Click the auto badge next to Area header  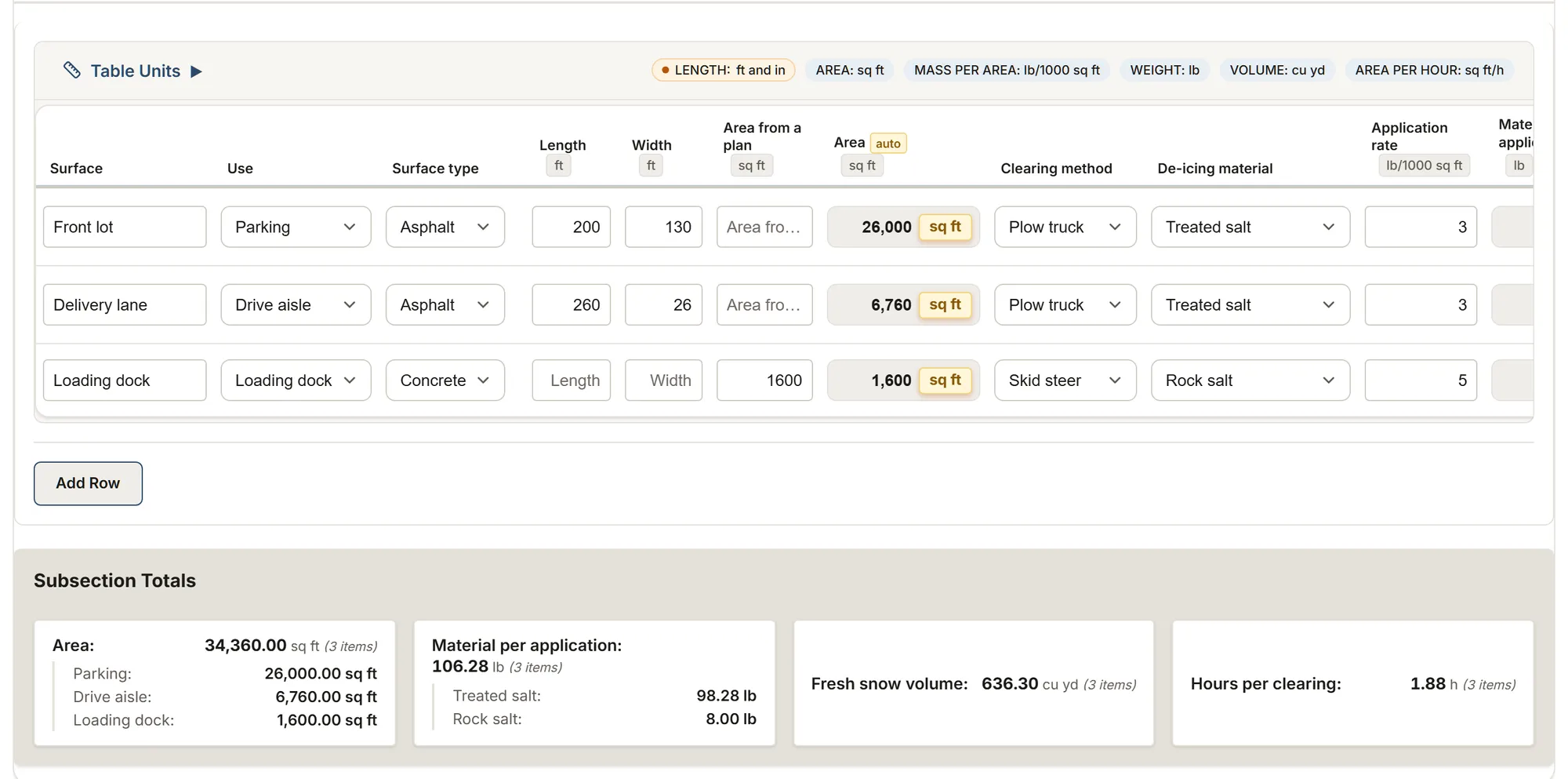coord(887,144)
